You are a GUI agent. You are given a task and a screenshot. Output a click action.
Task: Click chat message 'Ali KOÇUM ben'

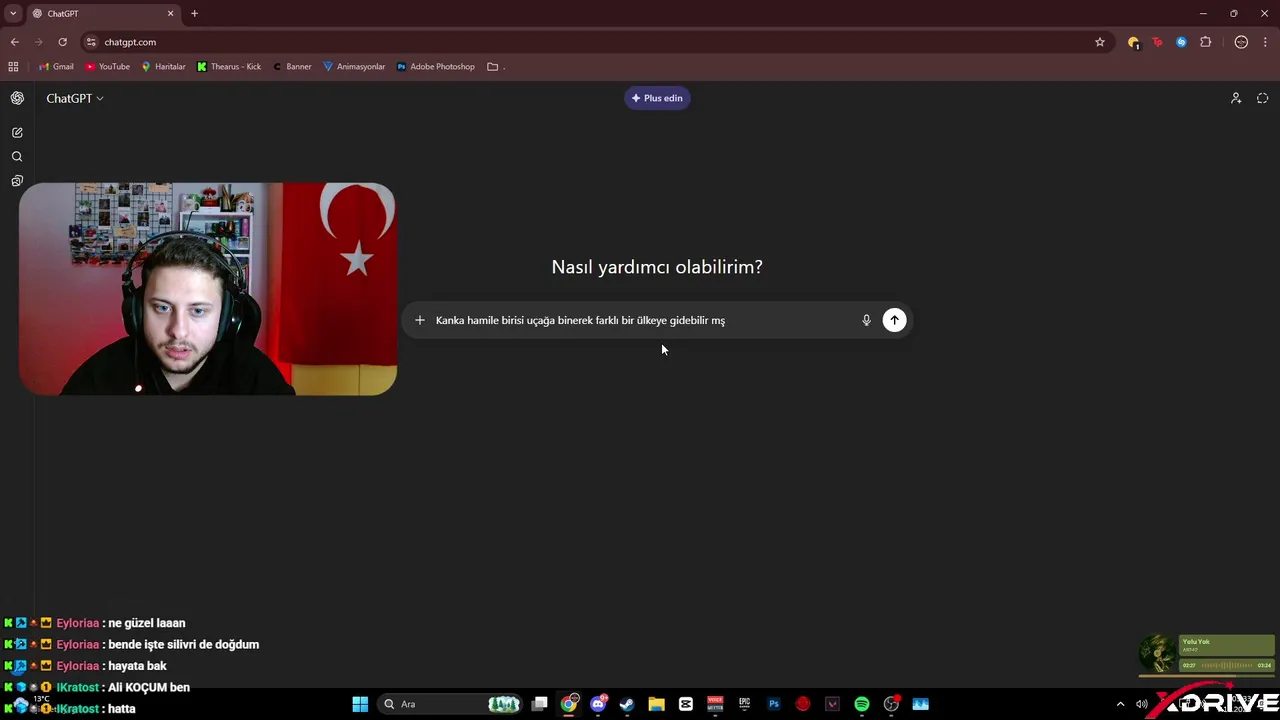click(150, 687)
